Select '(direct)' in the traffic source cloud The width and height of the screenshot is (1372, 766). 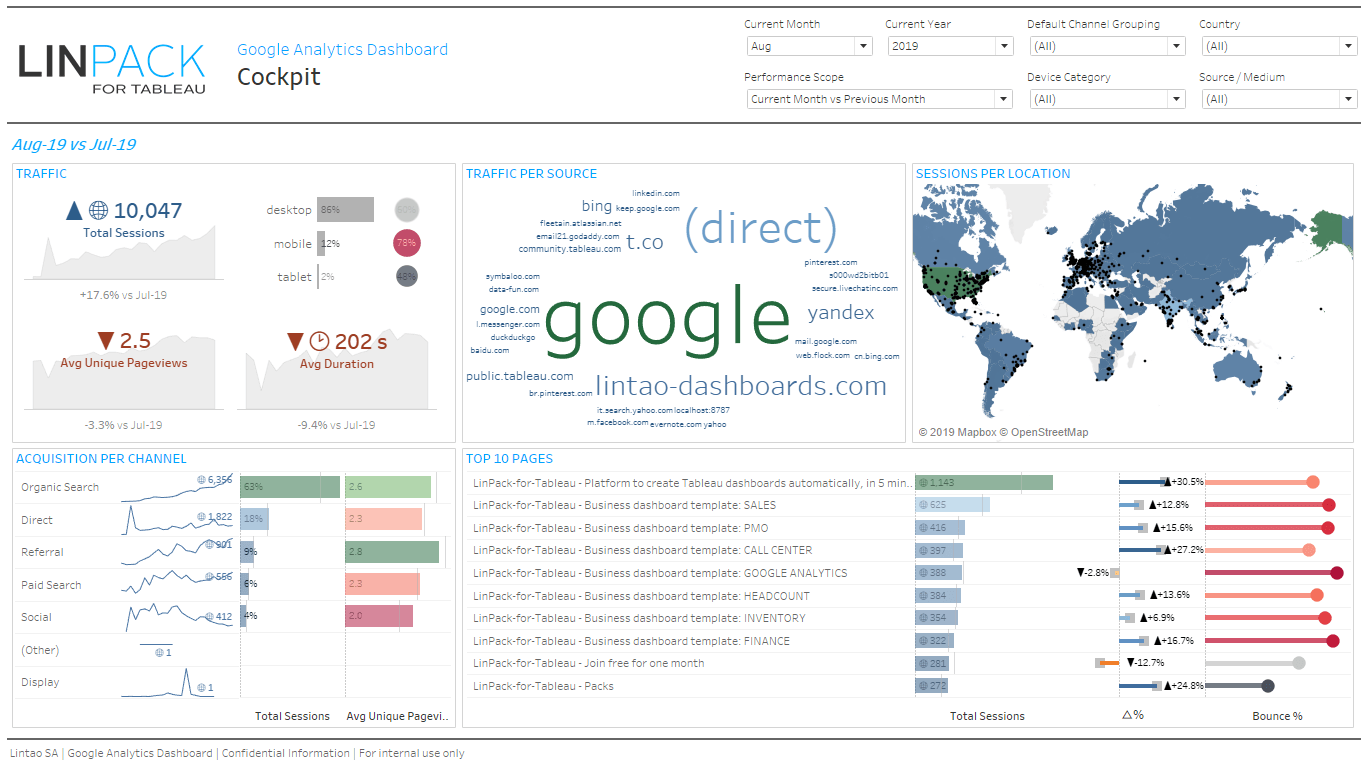[x=760, y=228]
